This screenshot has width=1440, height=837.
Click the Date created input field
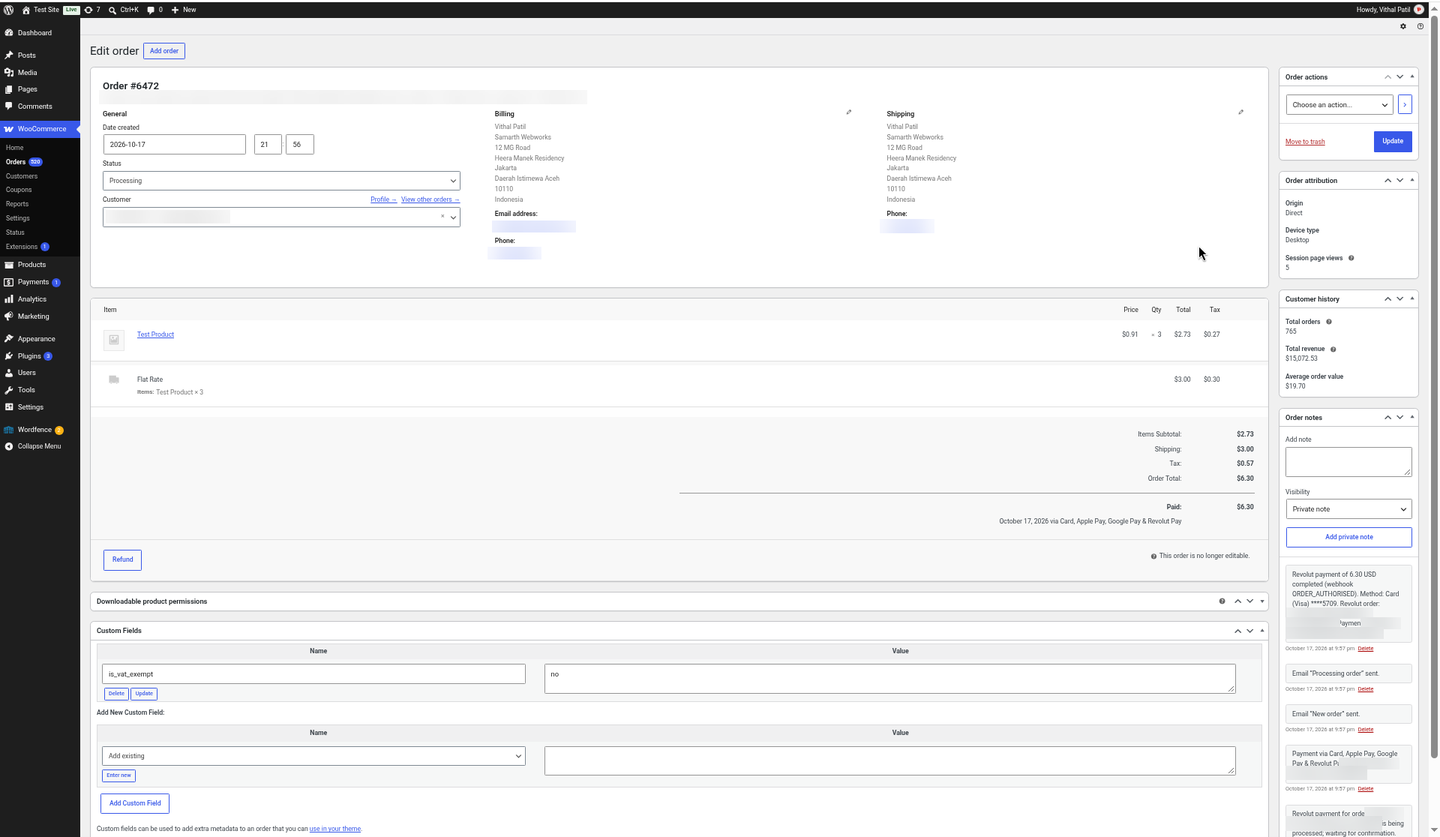pyautogui.click(x=174, y=145)
